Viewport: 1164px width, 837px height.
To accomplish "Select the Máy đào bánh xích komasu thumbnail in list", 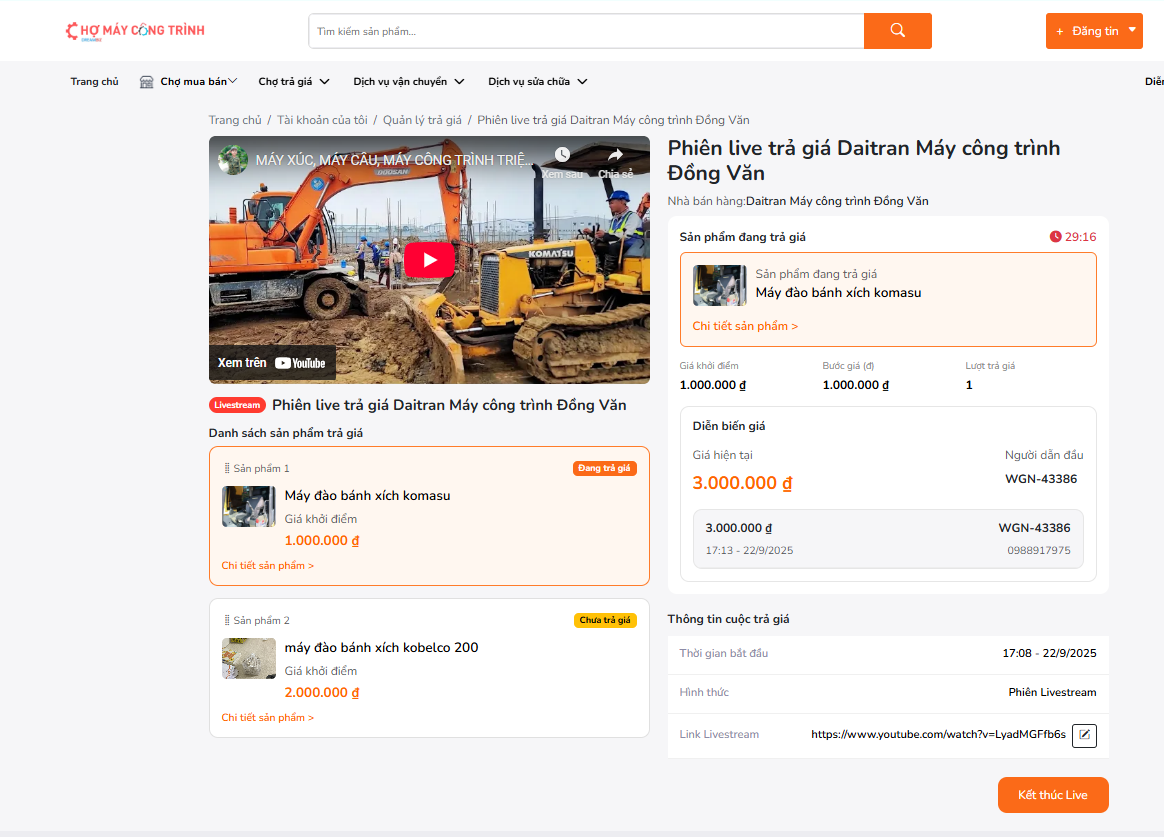I will pos(248,506).
